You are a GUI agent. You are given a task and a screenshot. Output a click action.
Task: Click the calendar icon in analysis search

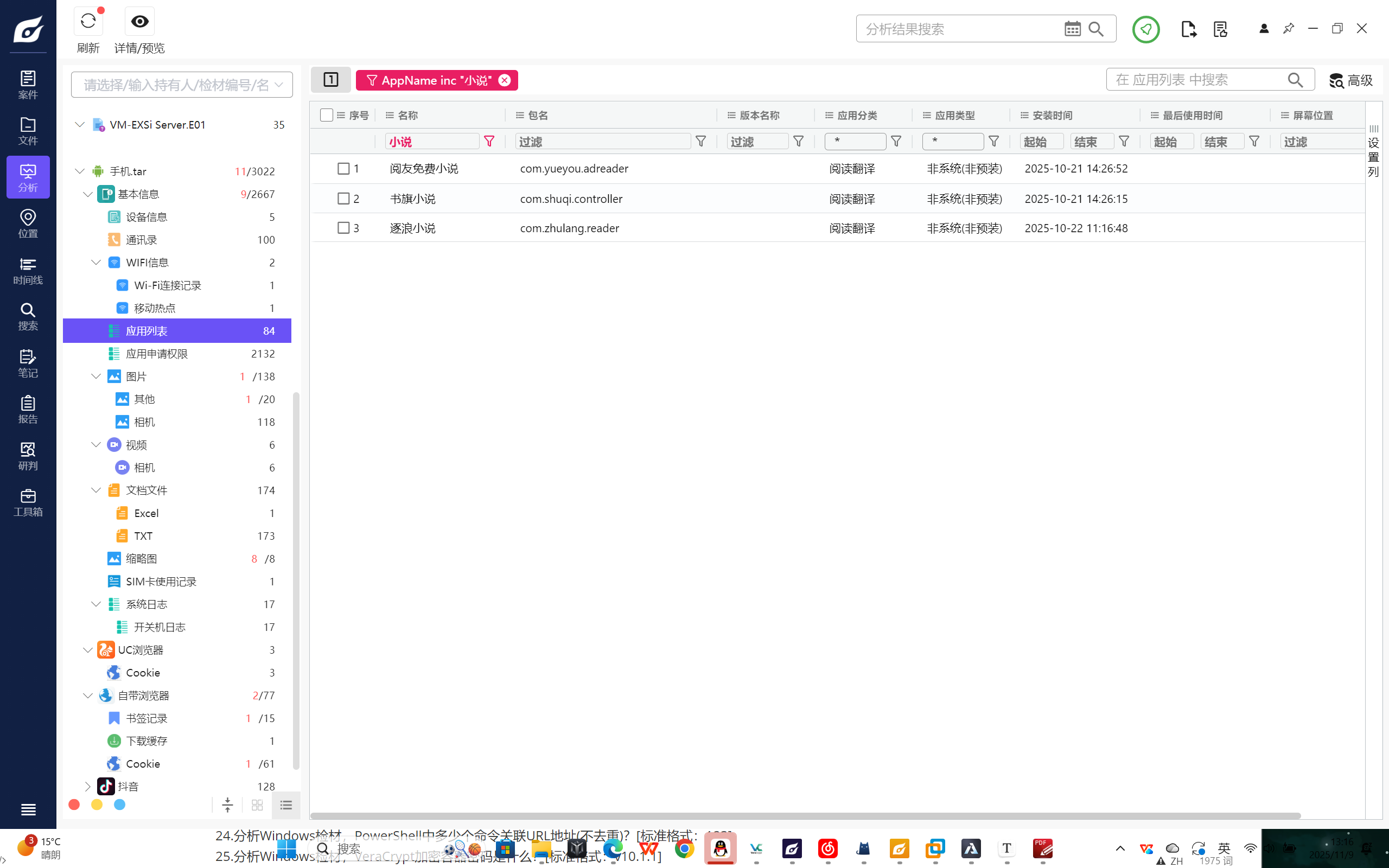(x=1072, y=29)
